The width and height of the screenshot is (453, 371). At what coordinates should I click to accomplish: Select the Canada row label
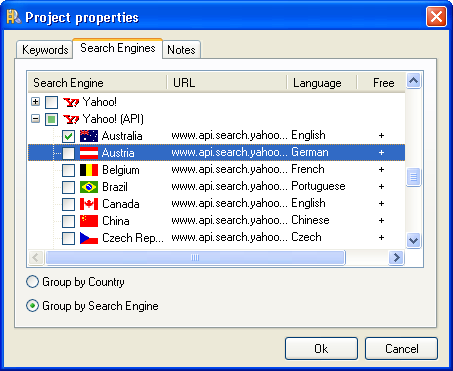(121, 204)
